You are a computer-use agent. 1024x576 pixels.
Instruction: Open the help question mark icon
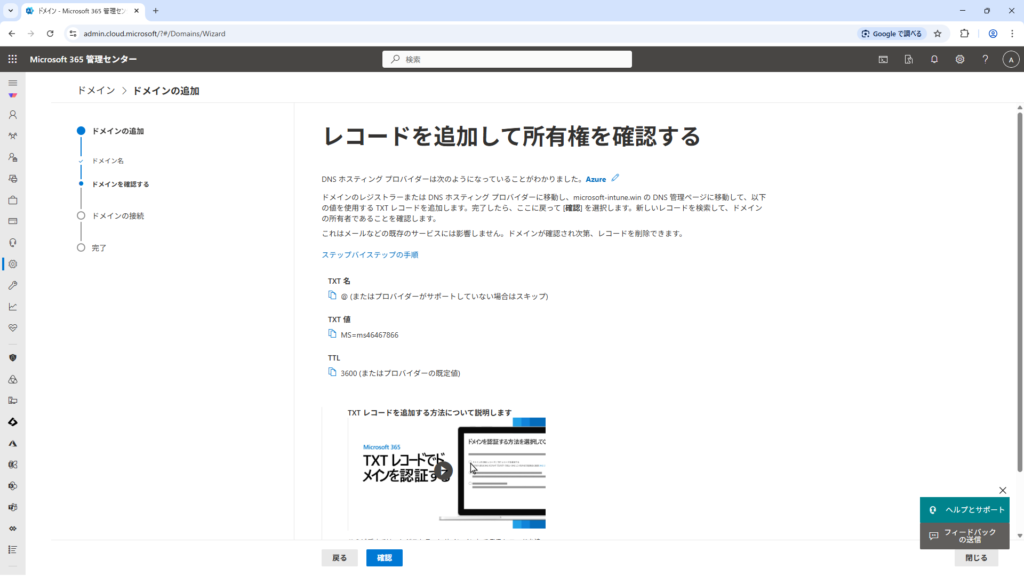point(985,59)
